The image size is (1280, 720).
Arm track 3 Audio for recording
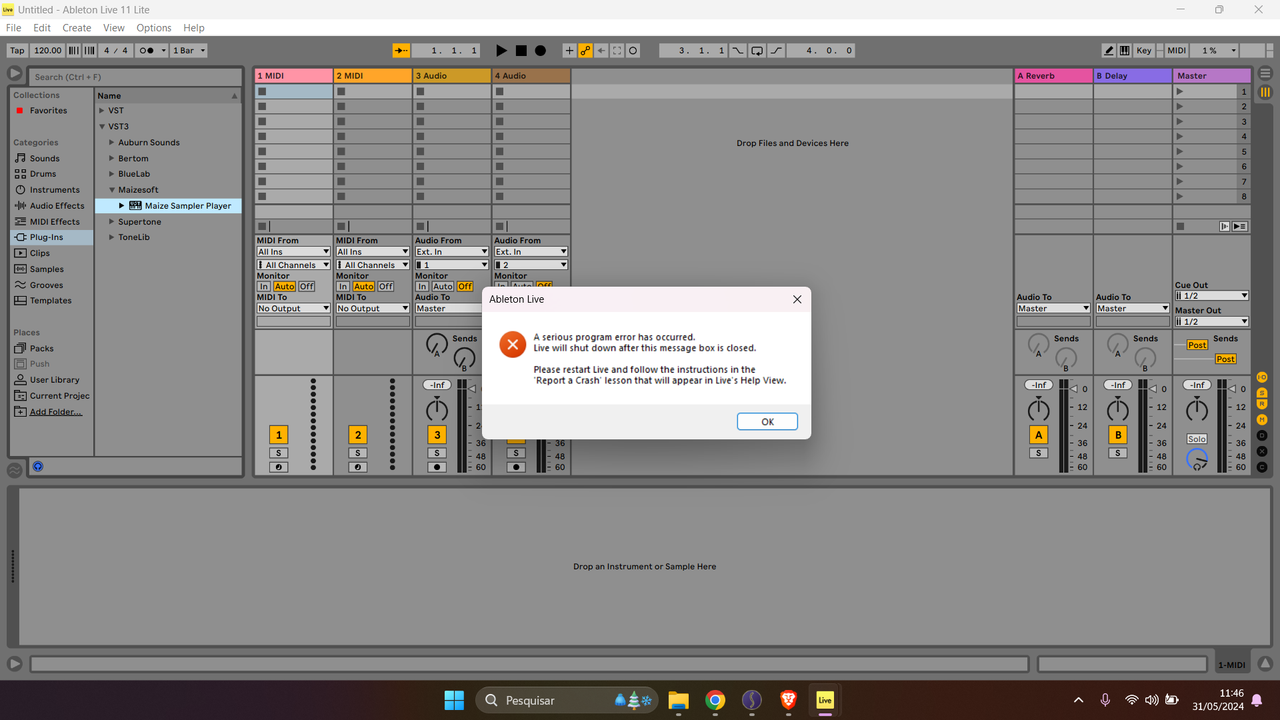pos(437,467)
